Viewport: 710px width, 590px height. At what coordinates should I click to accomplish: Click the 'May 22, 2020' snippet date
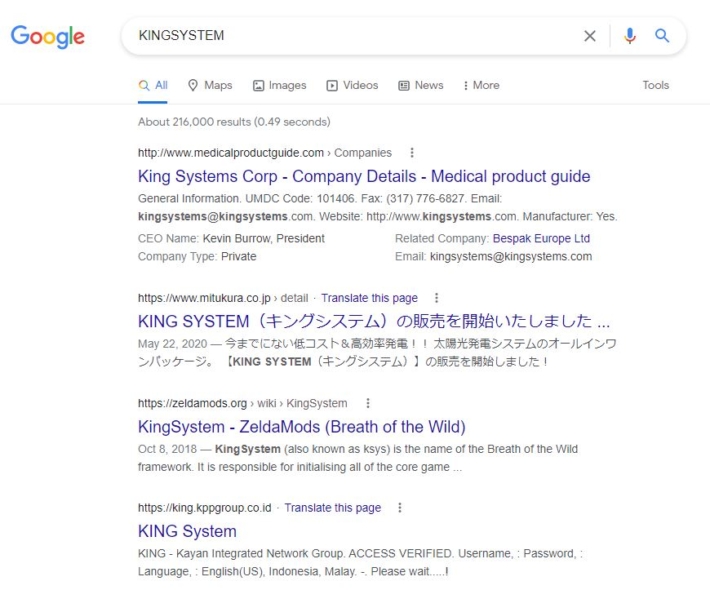coord(173,344)
